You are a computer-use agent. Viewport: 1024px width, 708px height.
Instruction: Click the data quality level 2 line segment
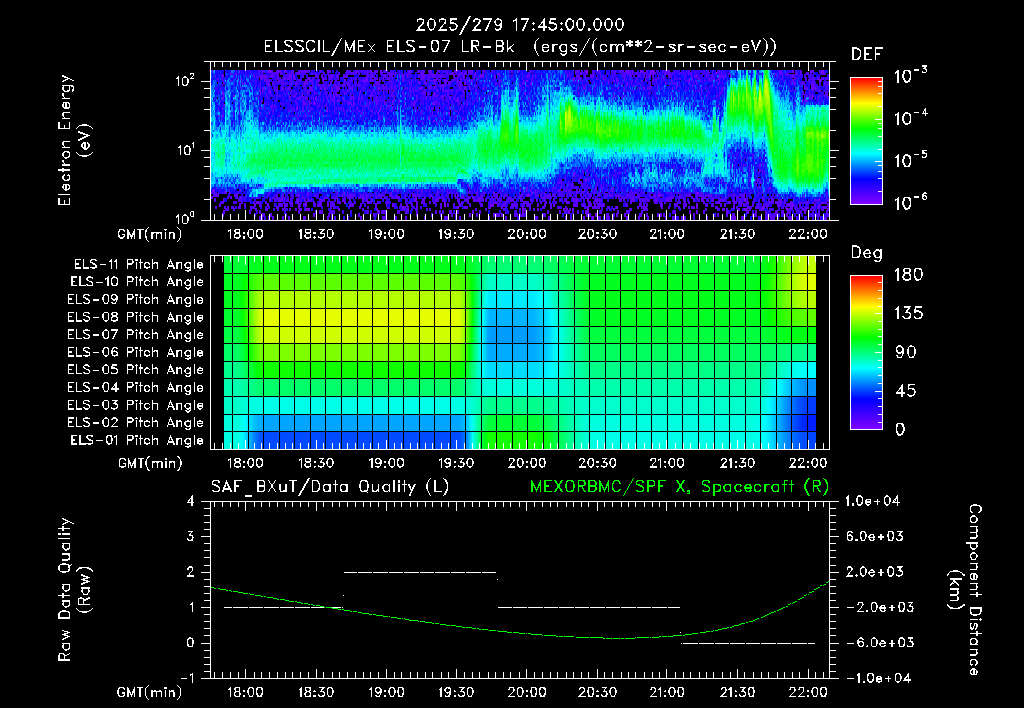click(420, 572)
